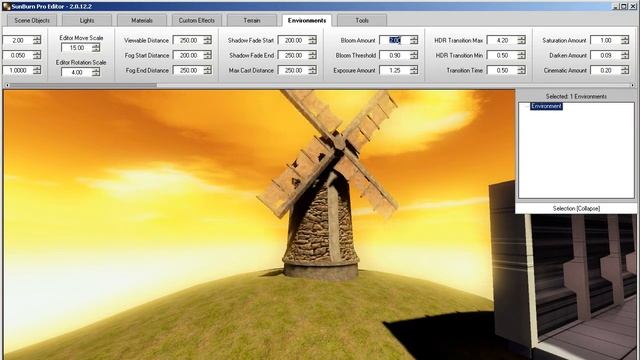The width and height of the screenshot is (640, 360).
Task: Adjust the Darken Amount spinner arrows
Action: [625, 55]
